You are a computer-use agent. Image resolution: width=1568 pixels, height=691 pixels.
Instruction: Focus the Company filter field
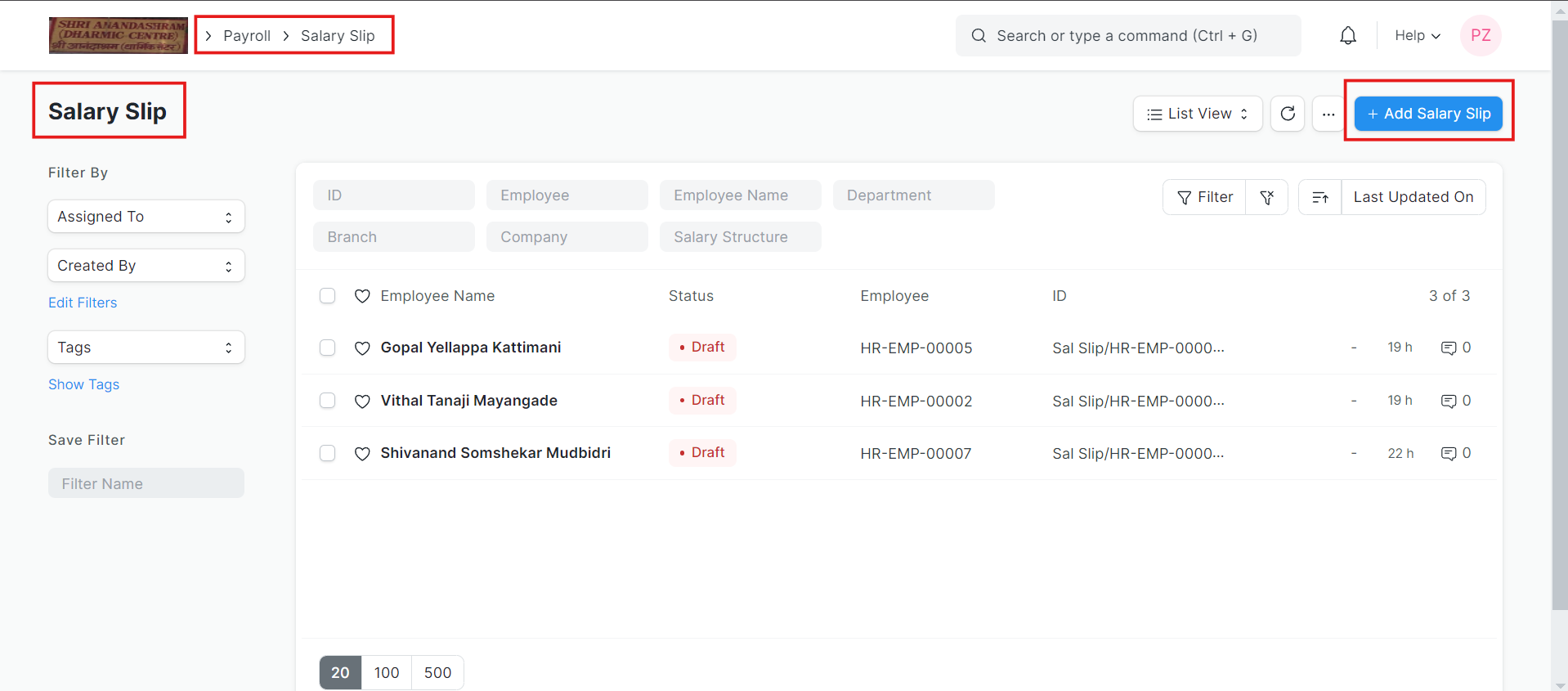point(567,237)
